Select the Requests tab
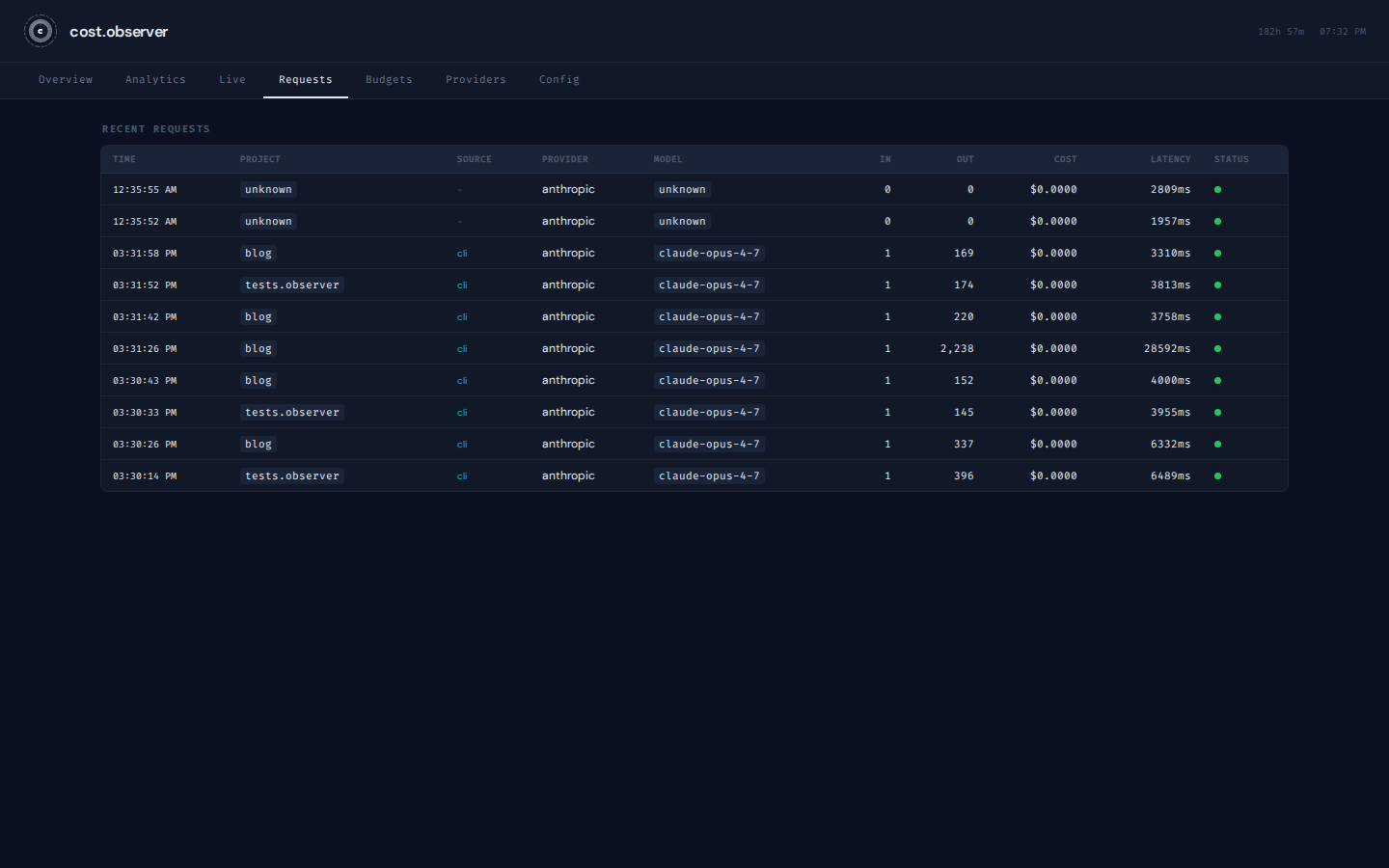The image size is (1389, 868). [306, 80]
